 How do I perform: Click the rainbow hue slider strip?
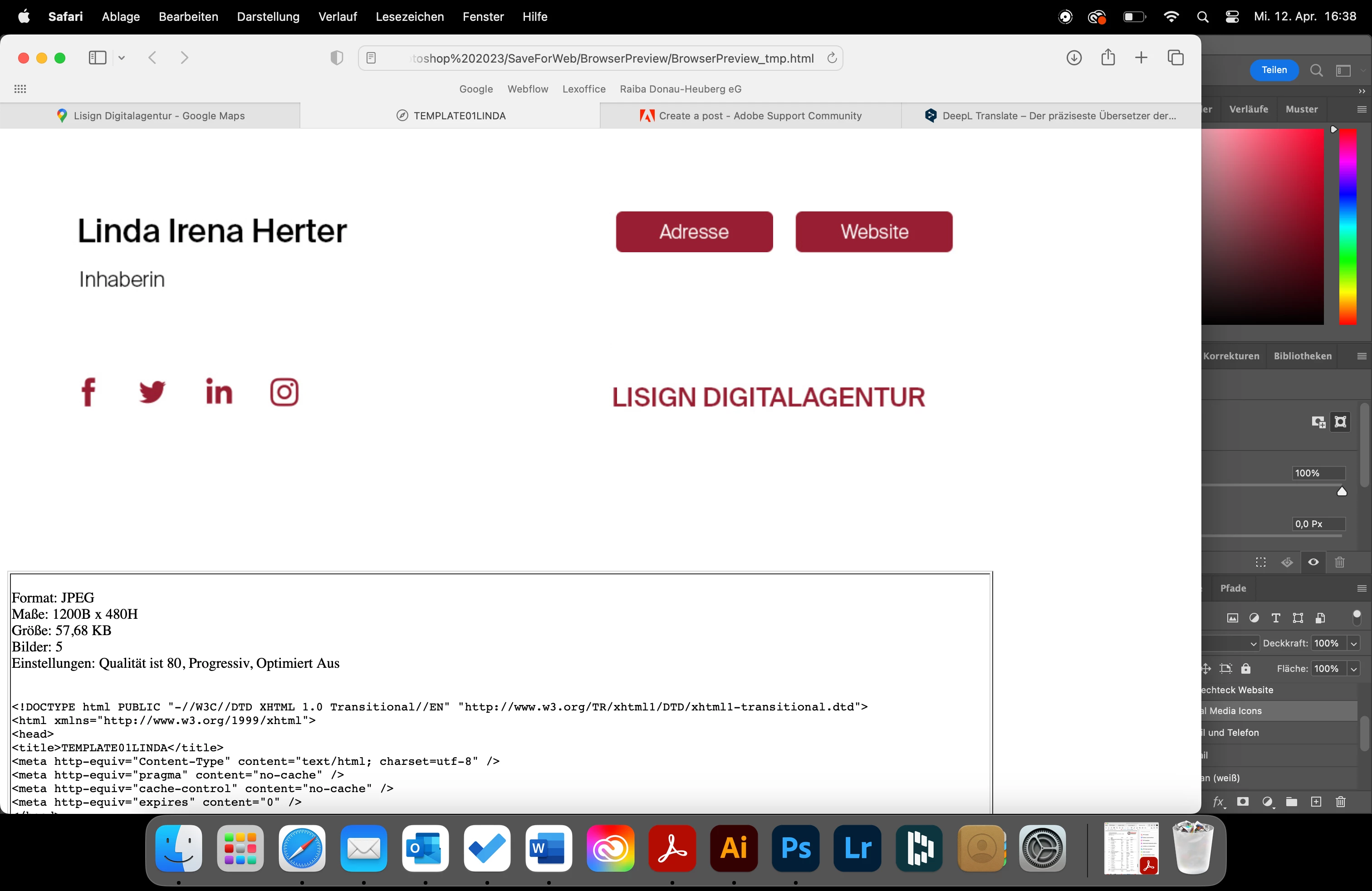[1347, 226]
